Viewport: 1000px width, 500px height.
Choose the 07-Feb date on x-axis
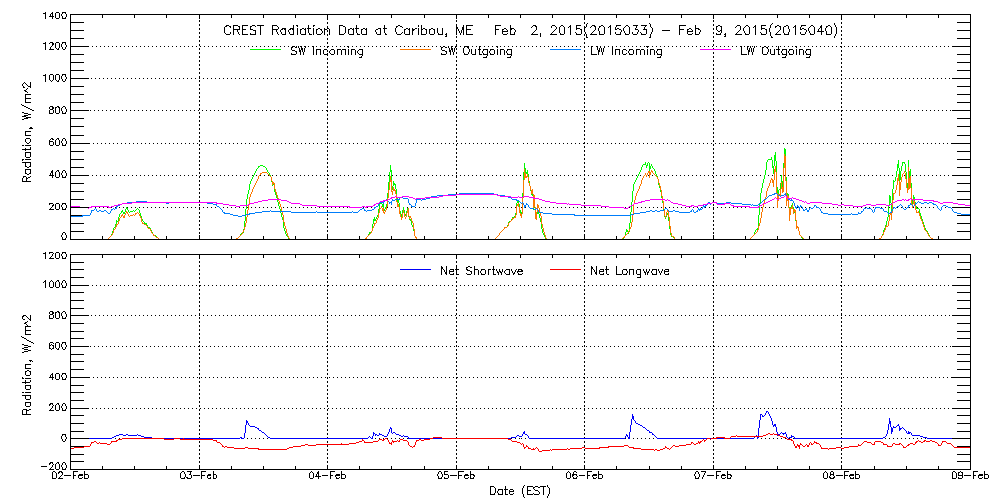point(714,478)
